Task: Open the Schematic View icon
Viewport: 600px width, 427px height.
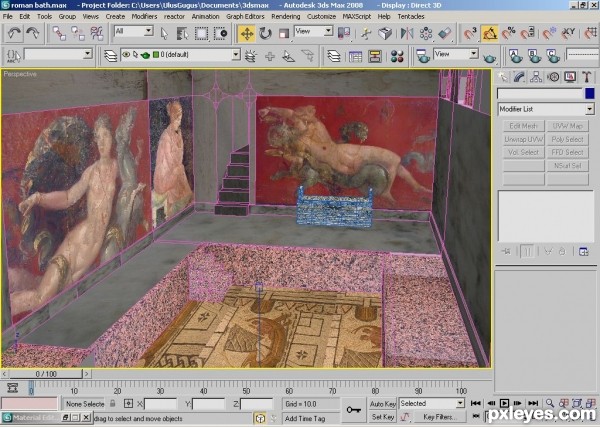Action: 375,56
